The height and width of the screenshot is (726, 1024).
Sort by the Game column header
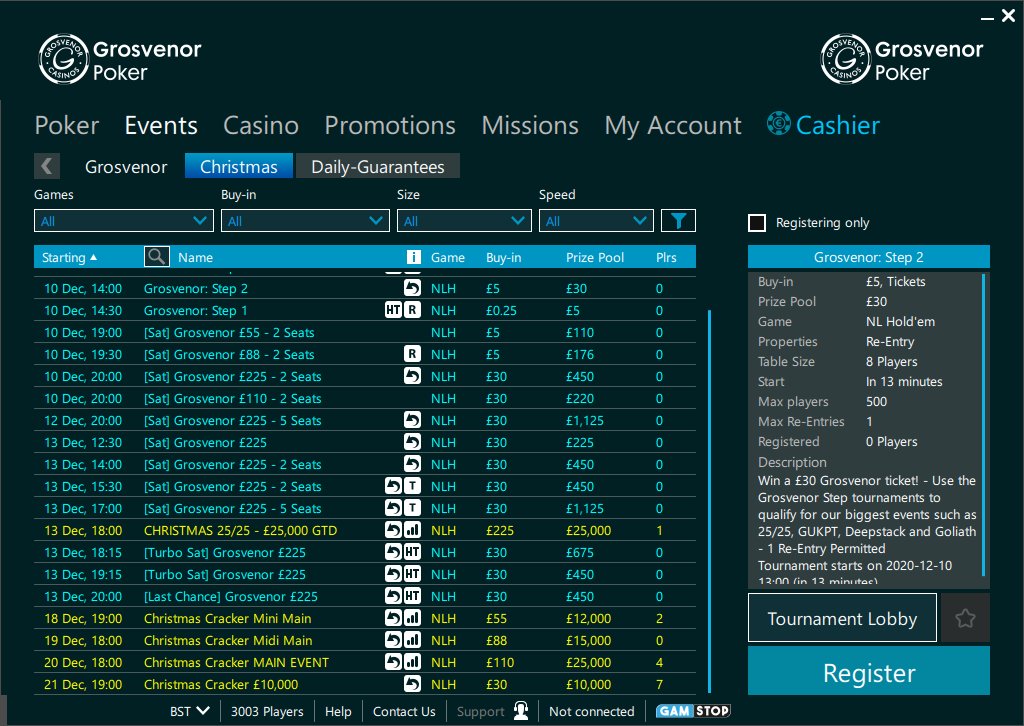click(x=447, y=257)
